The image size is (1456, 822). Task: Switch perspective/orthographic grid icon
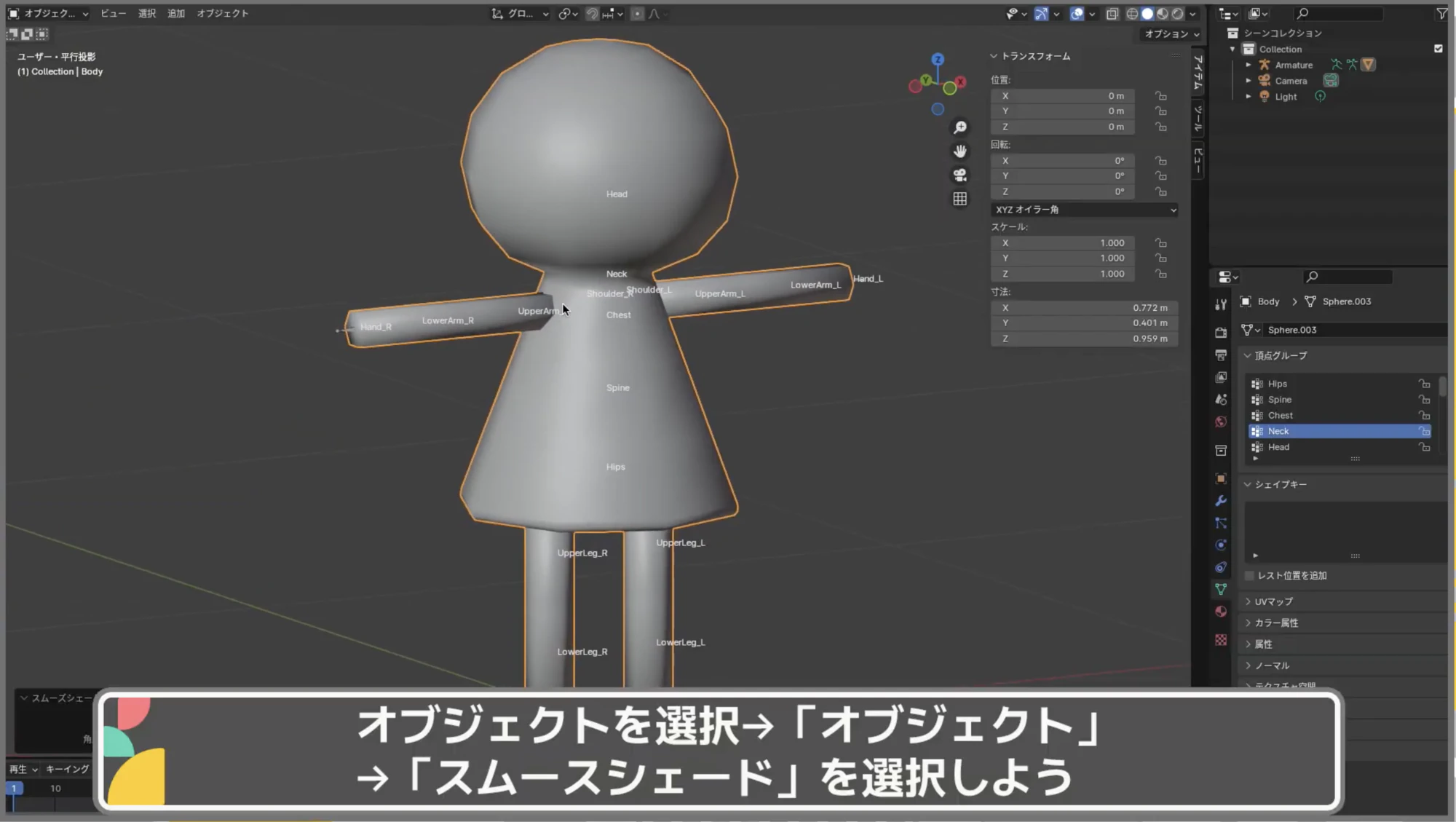click(960, 199)
